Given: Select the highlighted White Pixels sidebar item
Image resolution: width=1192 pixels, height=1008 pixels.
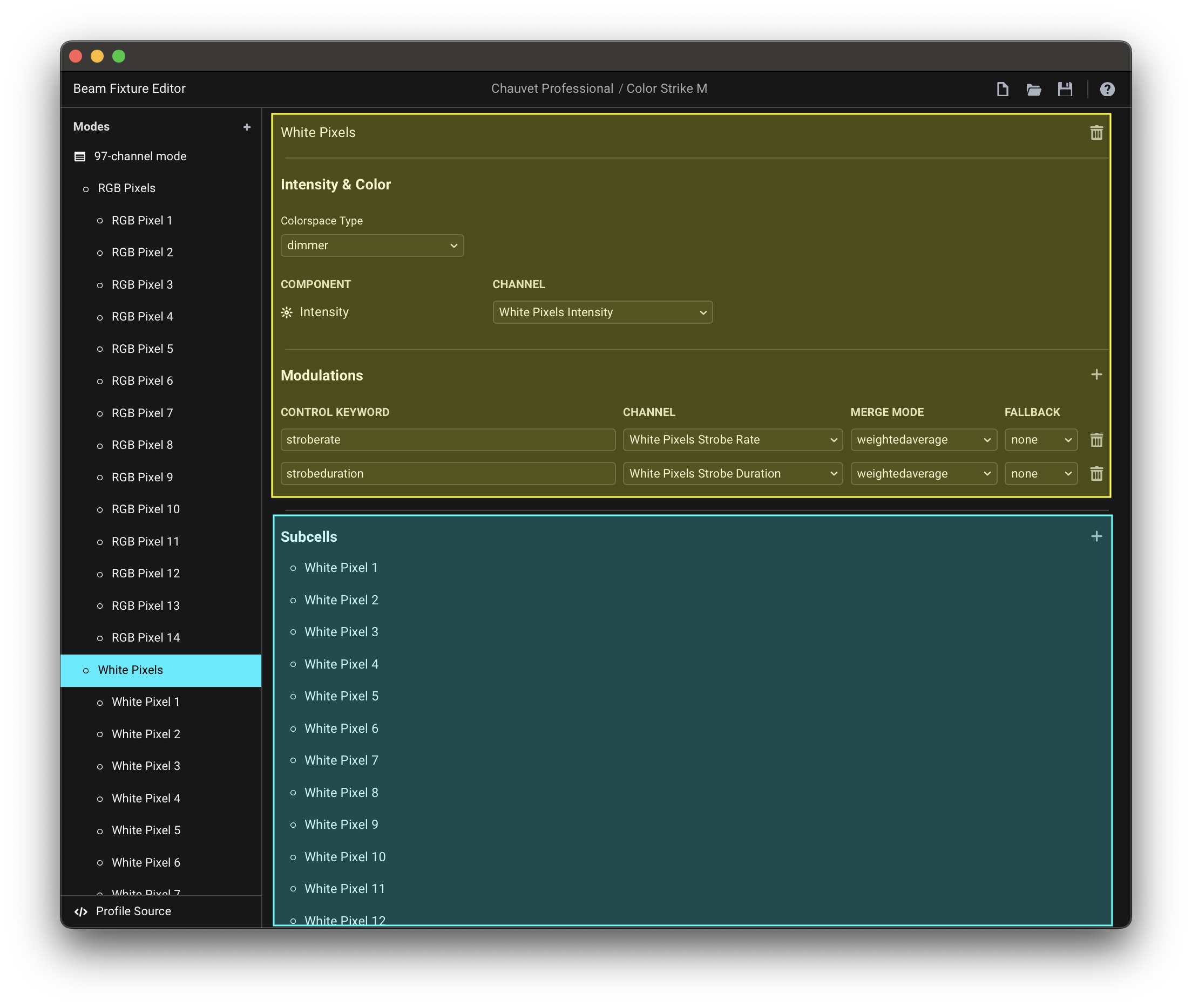Looking at the screenshot, I should pyautogui.click(x=161, y=670).
